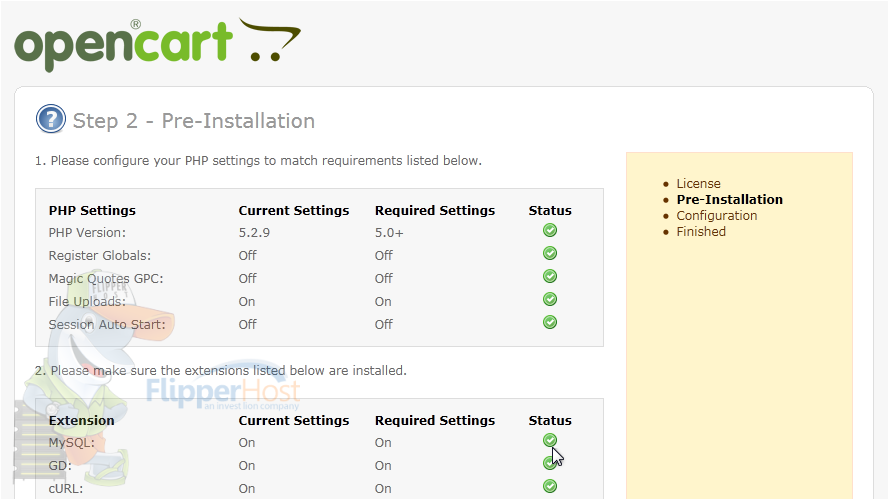Select Configuration in the steps list
This screenshot has height=500, width=889.
click(717, 215)
